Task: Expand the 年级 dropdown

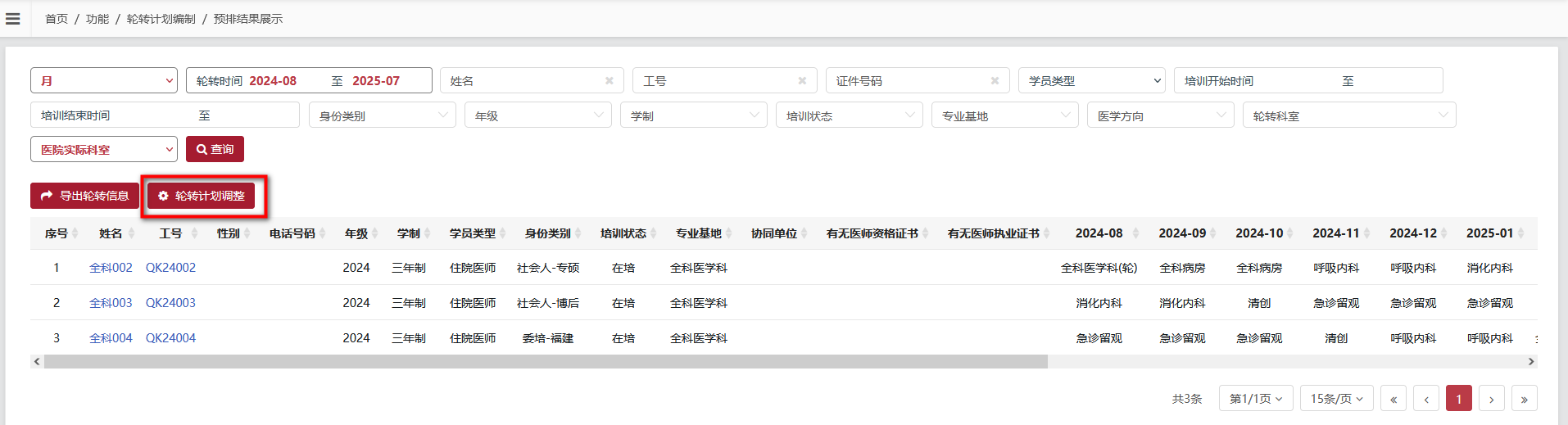Action: click(538, 115)
